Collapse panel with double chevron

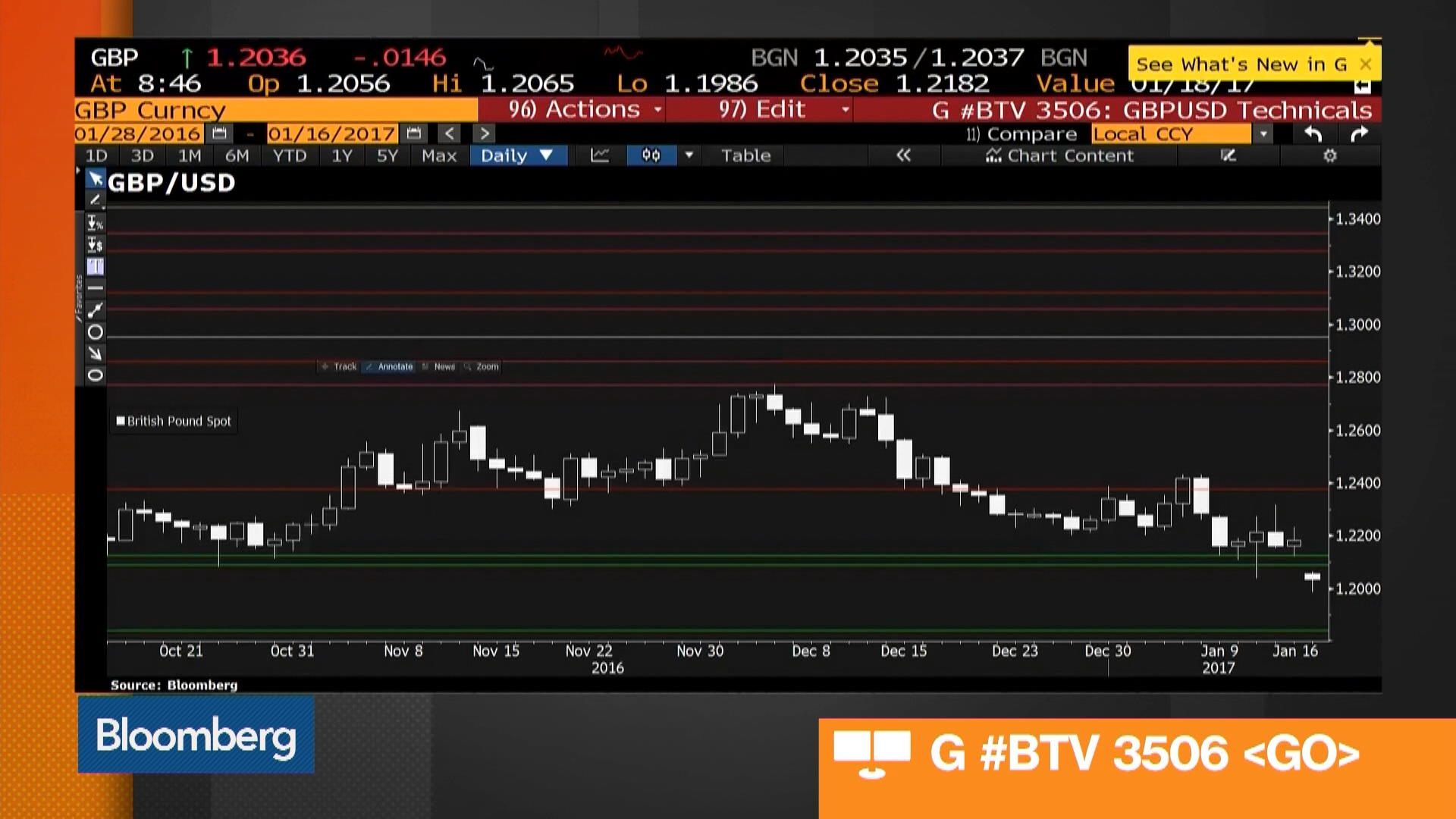point(903,155)
